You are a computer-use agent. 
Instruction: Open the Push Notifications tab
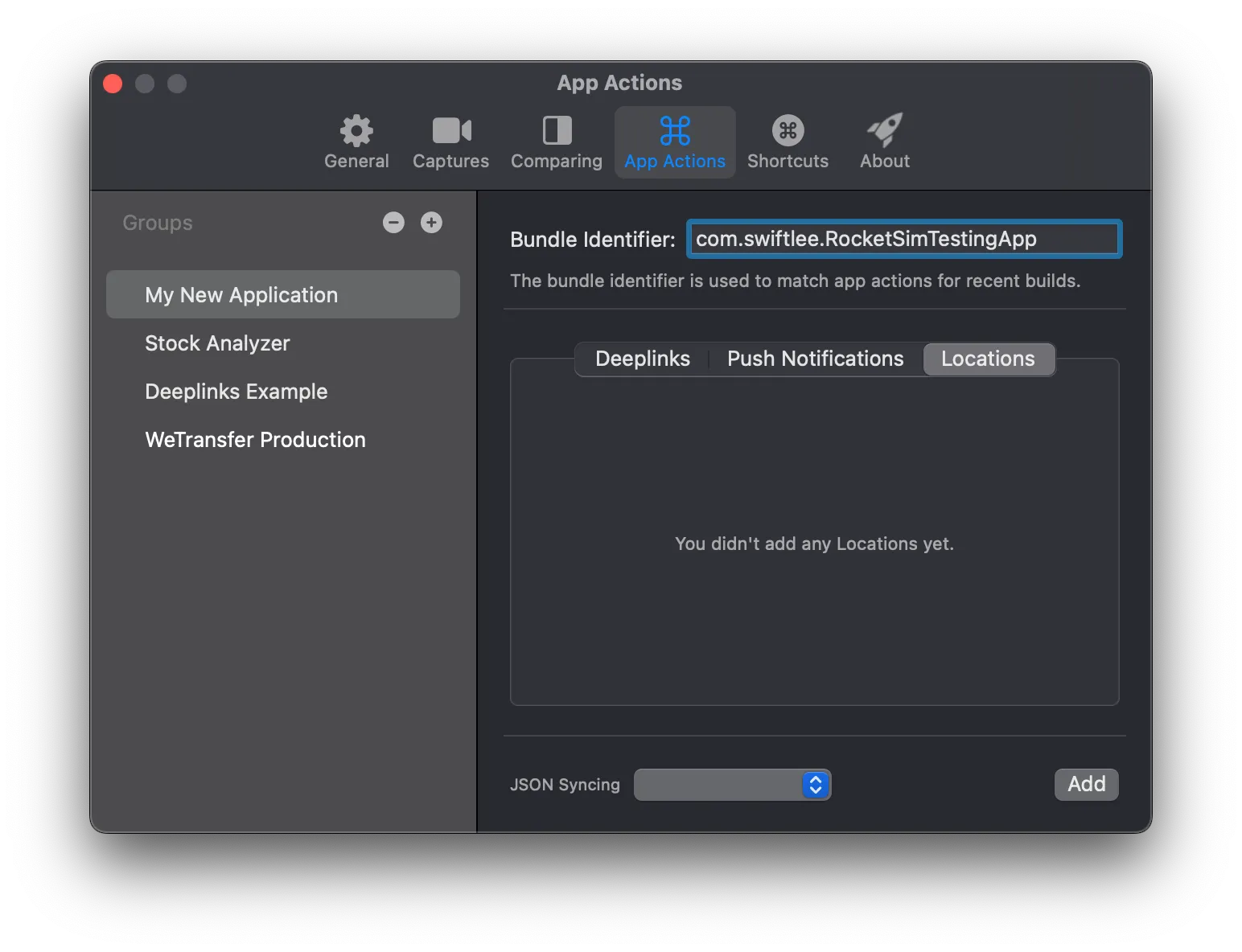point(815,359)
